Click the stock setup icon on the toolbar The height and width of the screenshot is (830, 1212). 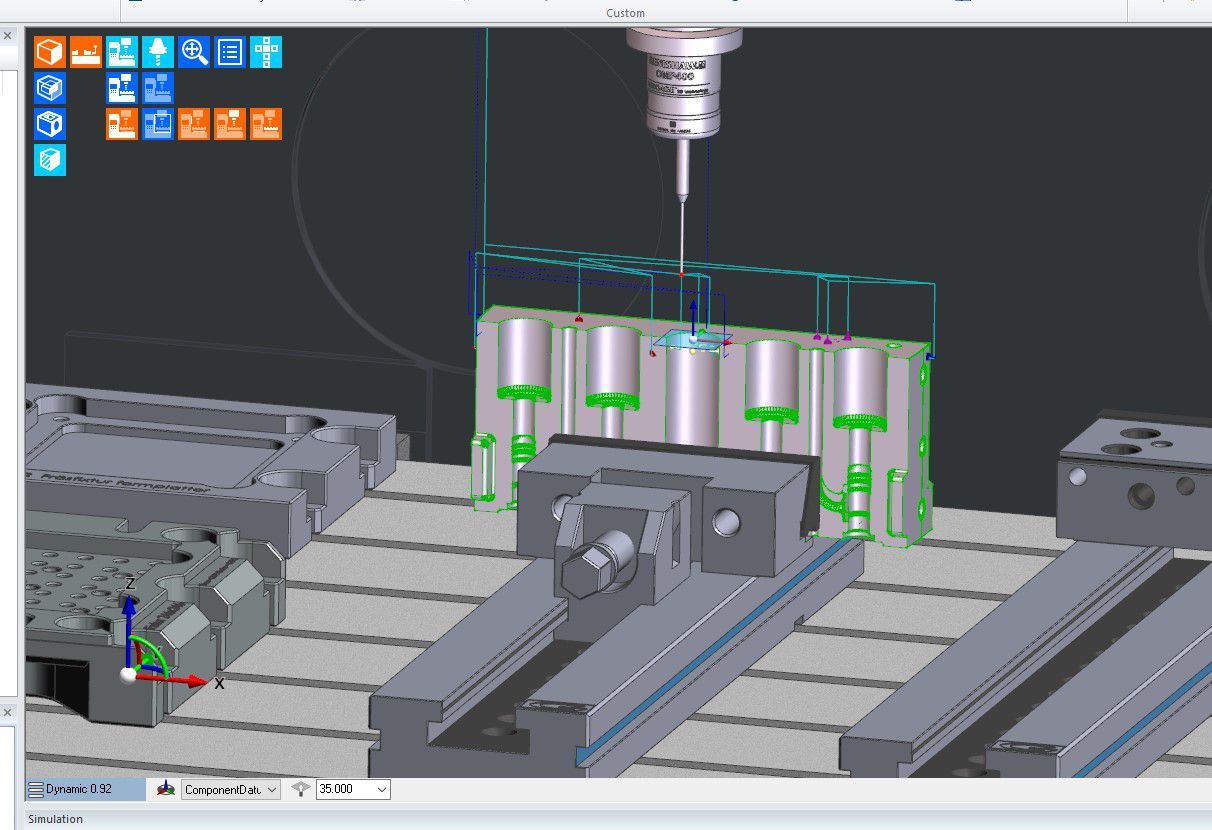click(x=86, y=51)
